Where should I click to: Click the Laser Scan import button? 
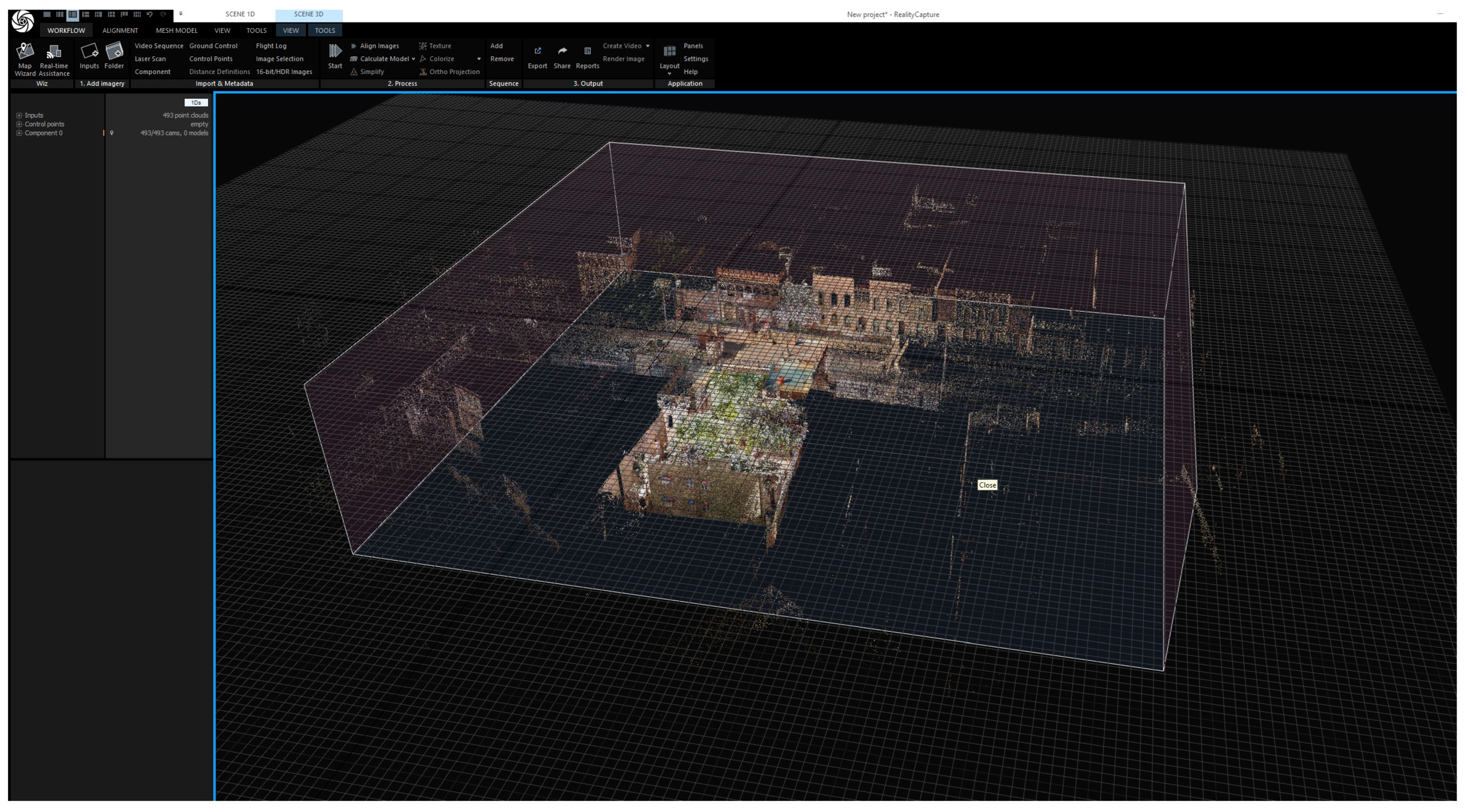150,58
